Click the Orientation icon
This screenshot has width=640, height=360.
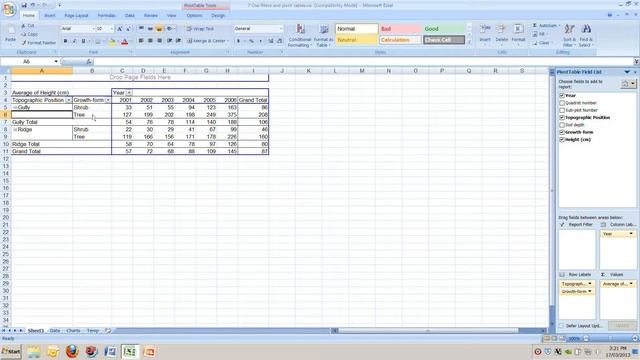(x=170, y=29)
